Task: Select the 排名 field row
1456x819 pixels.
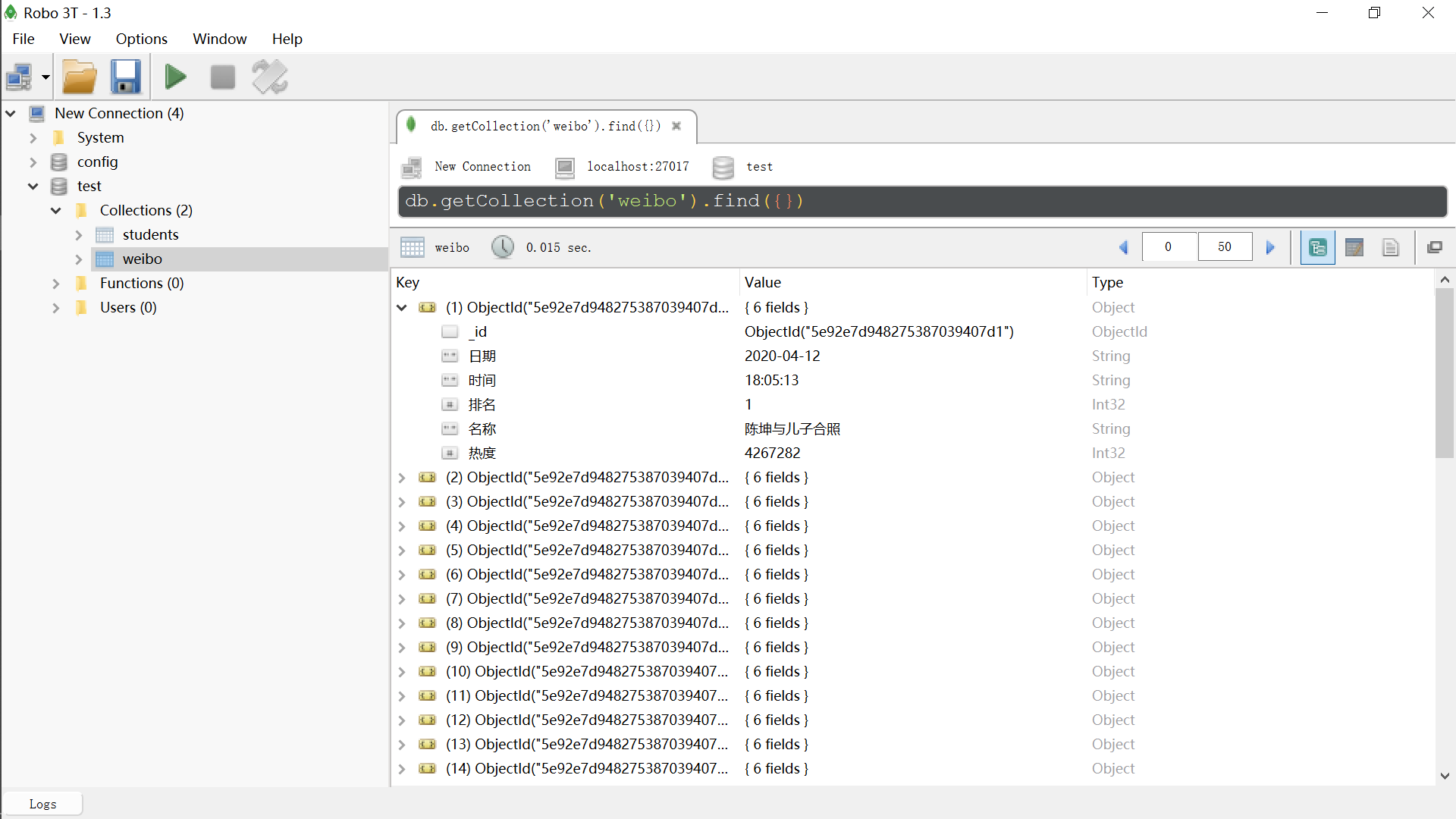Action: point(913,405)
